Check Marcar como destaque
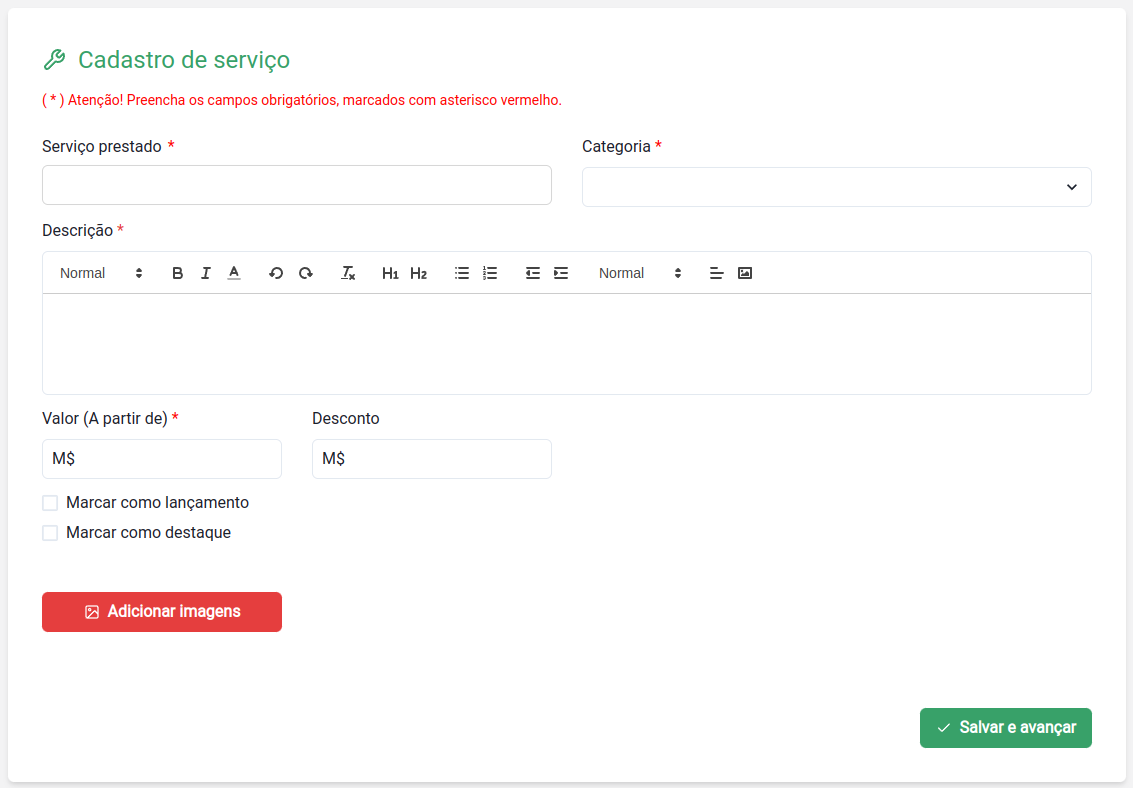1133x788 pixels. coord(50,532)
